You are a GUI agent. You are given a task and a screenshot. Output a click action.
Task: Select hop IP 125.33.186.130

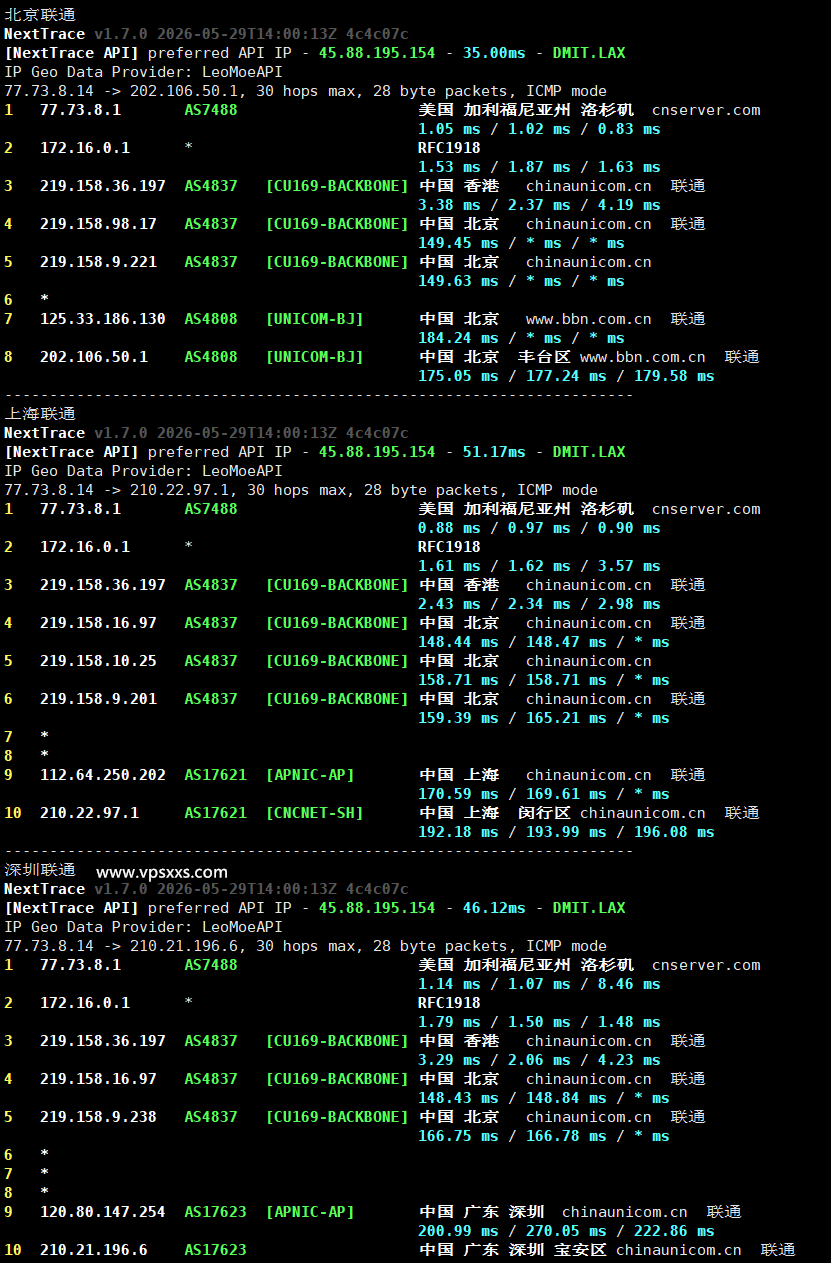tap(103, 319)
